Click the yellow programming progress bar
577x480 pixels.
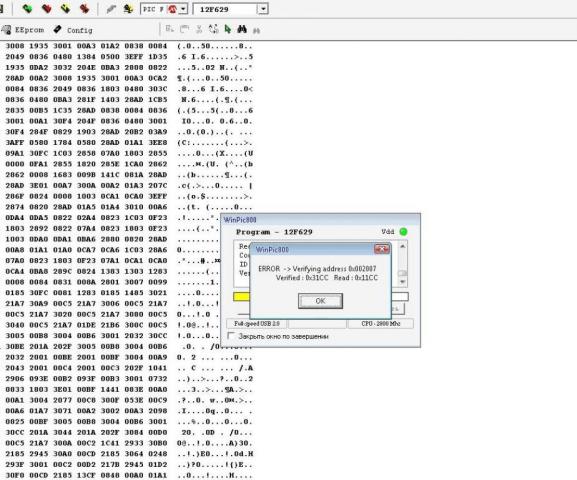click(241, 296)
